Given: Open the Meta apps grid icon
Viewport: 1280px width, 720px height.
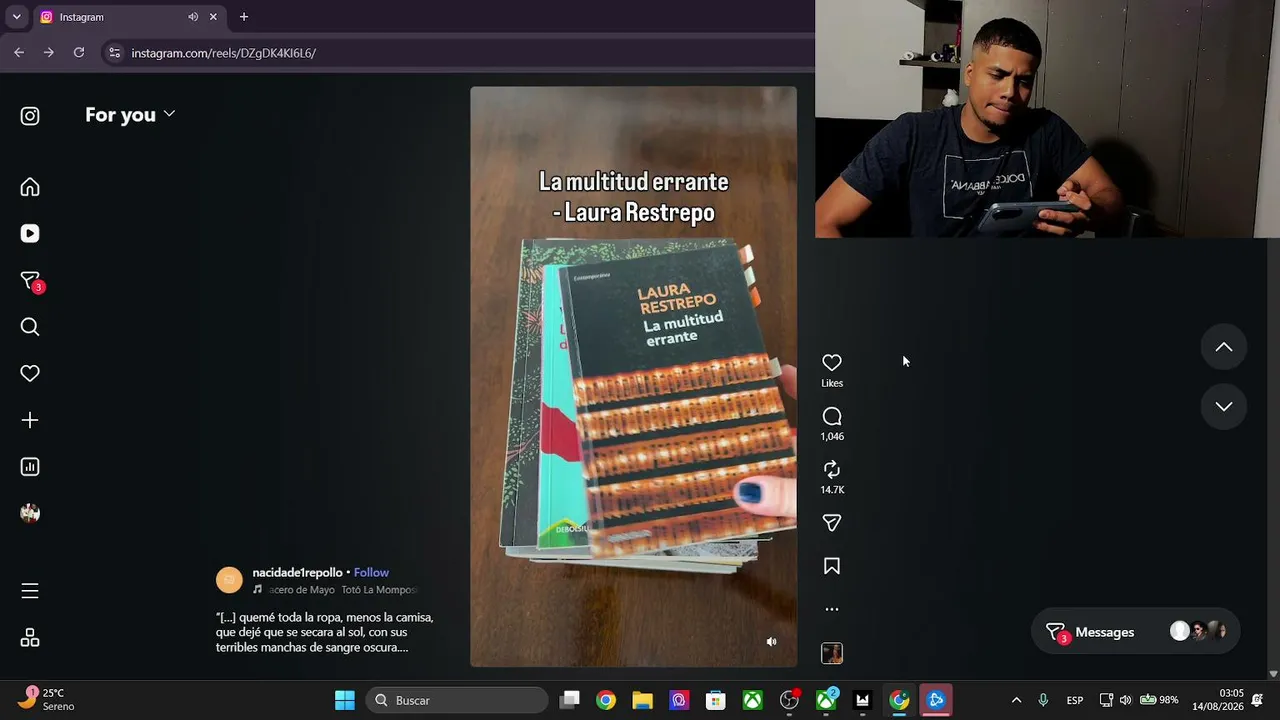Looking at the screenshot, I should coord(30,638).
